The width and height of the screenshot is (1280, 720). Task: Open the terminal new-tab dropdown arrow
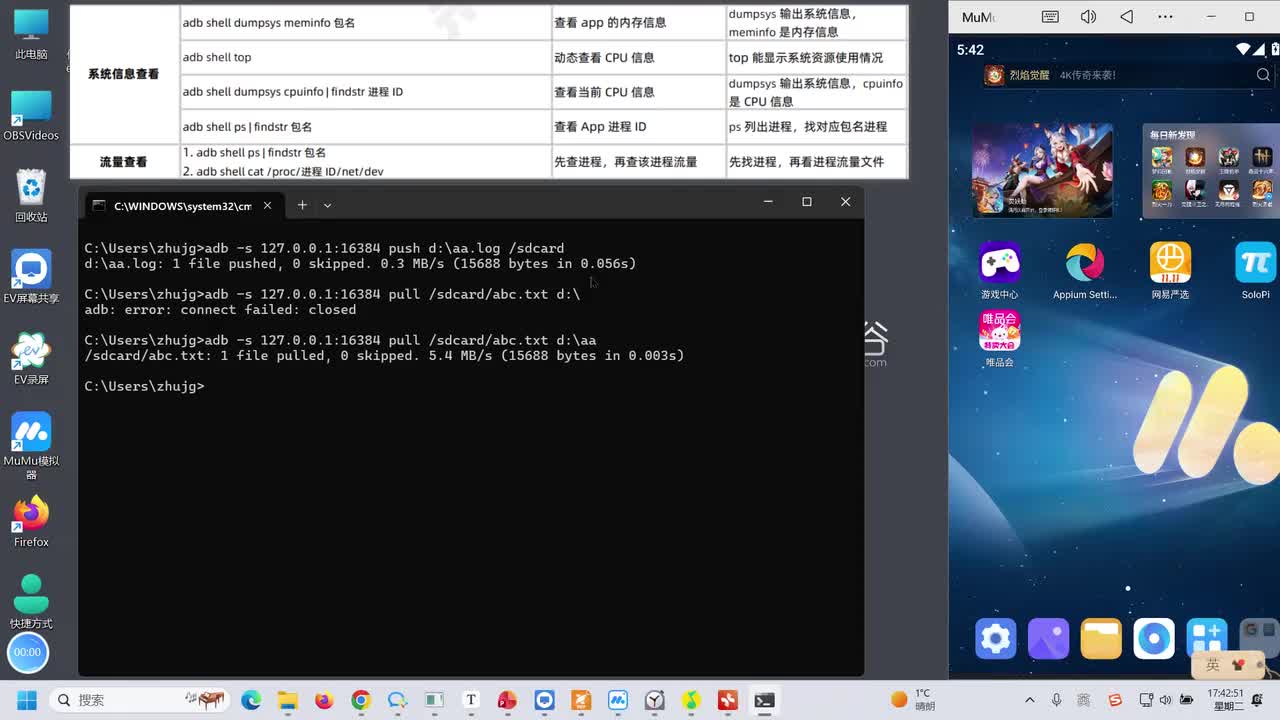(327, 205)
